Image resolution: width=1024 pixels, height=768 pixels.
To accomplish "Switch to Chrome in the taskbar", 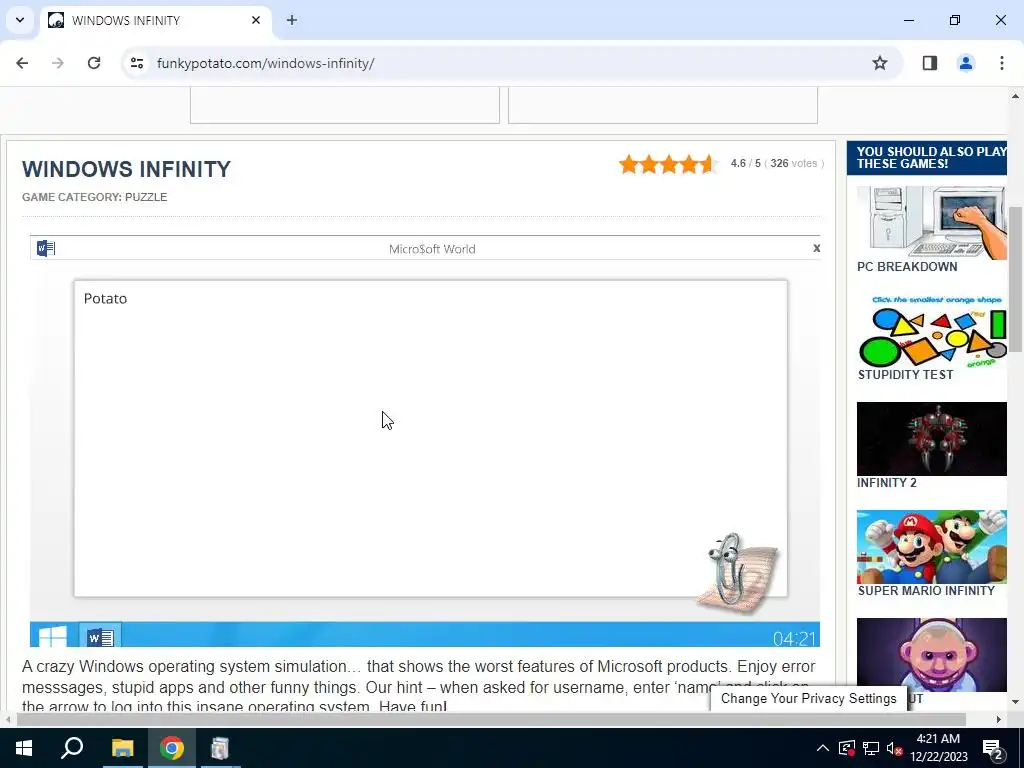I will coord(172,748).
